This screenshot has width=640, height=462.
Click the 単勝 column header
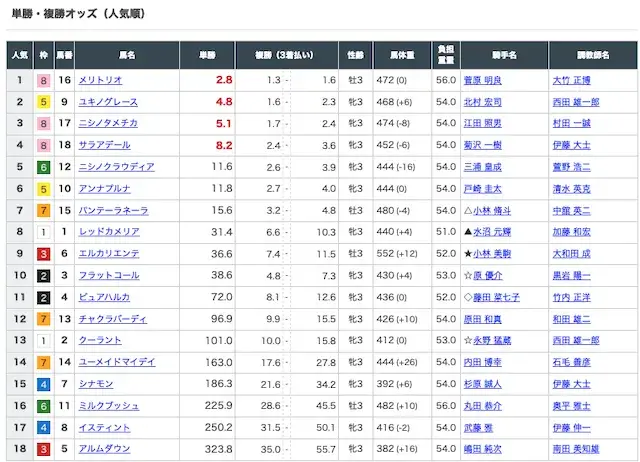tap(207, 55)
